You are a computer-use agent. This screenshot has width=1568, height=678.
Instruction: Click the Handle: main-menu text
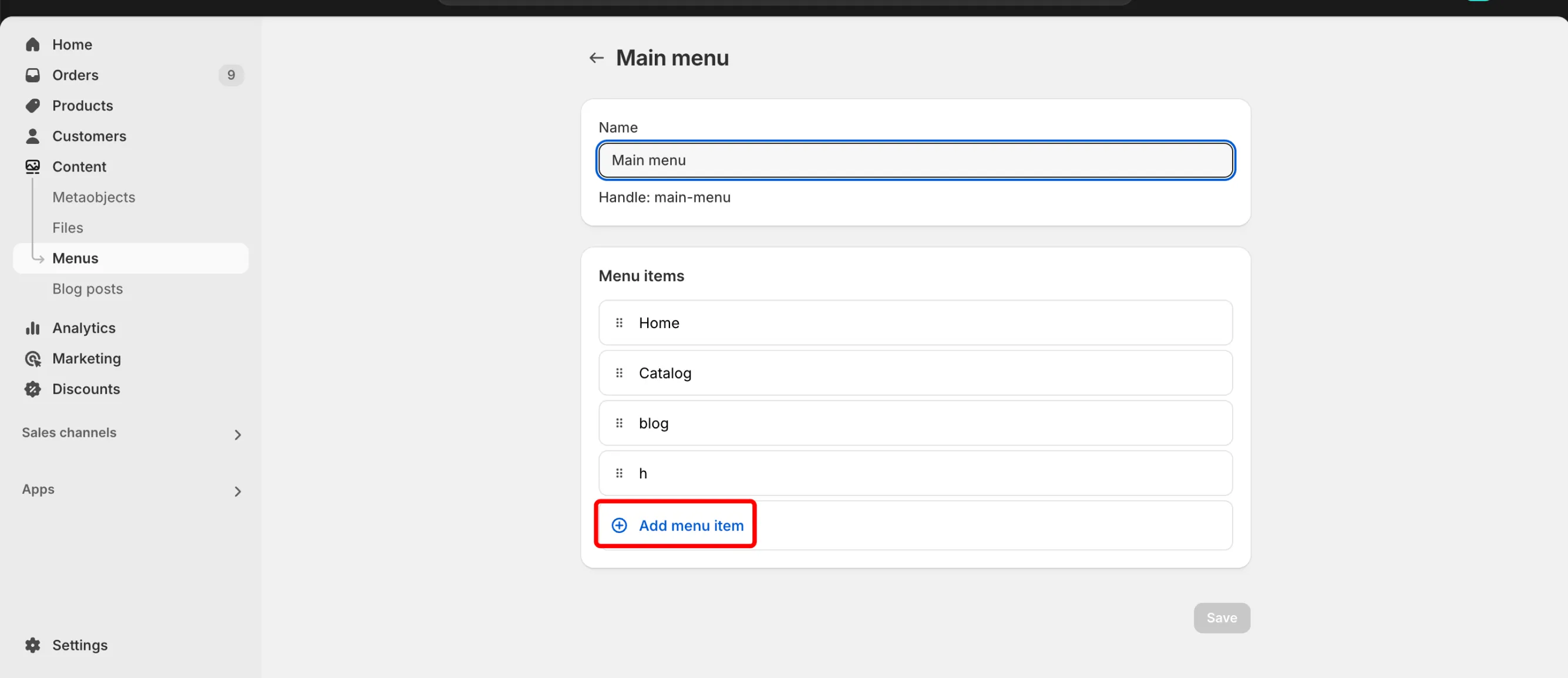point(665,197)
